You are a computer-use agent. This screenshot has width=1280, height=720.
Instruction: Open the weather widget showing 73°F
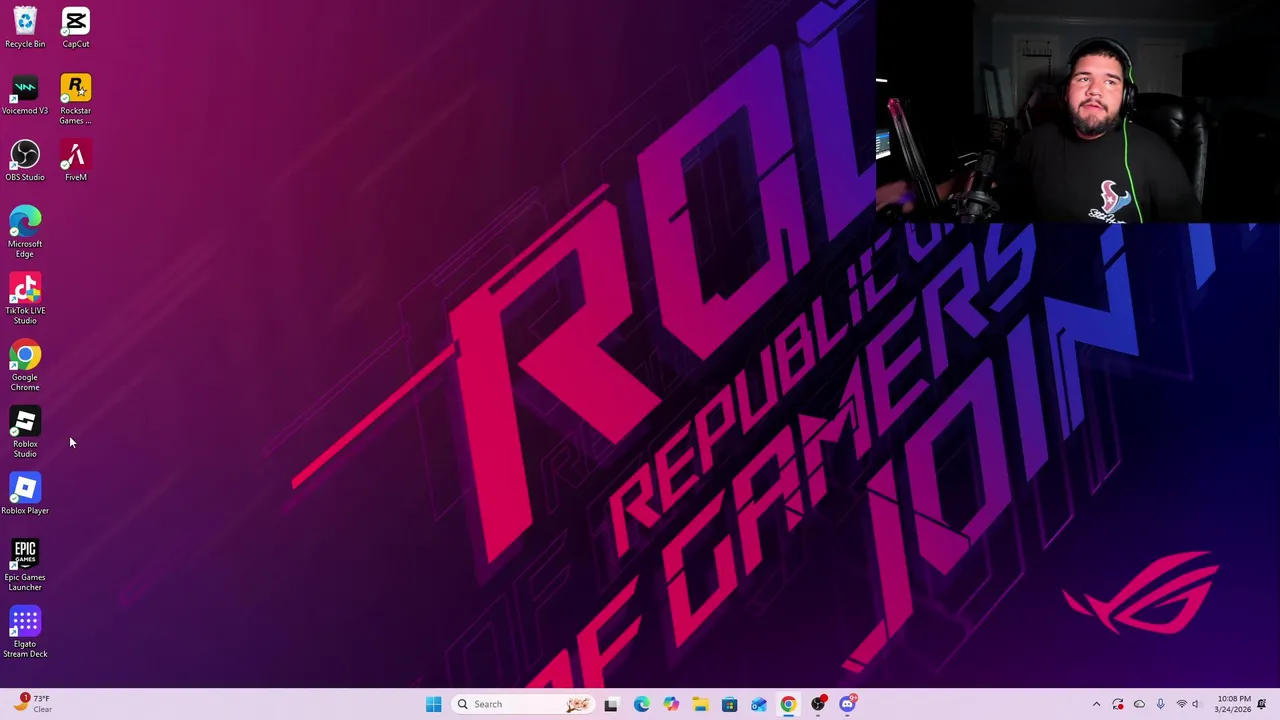pos(33,704)
